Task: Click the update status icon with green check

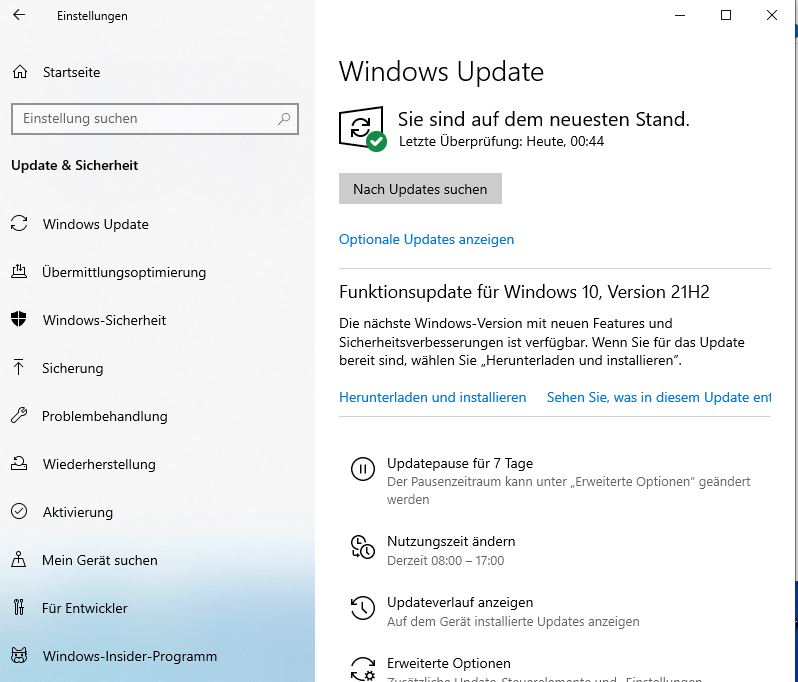Action: tap(362, 128)
